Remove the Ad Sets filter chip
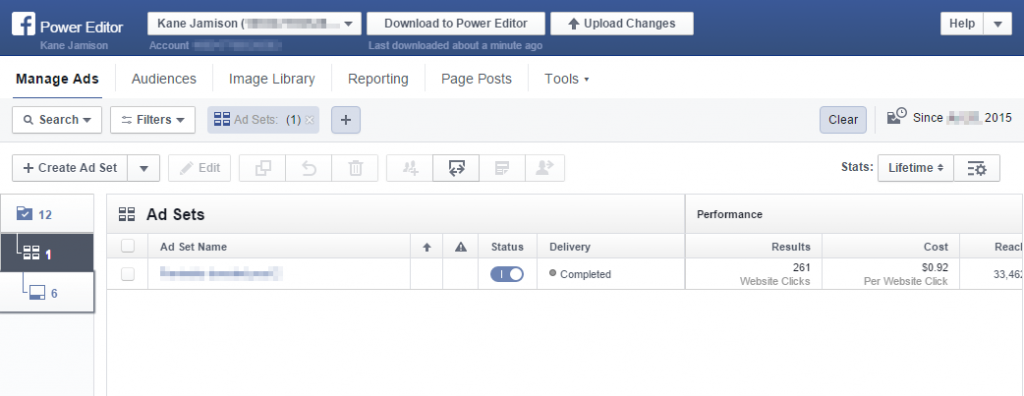Viewport: 1024px width, 396px height. pyautogui.click(x=310, y=120)
